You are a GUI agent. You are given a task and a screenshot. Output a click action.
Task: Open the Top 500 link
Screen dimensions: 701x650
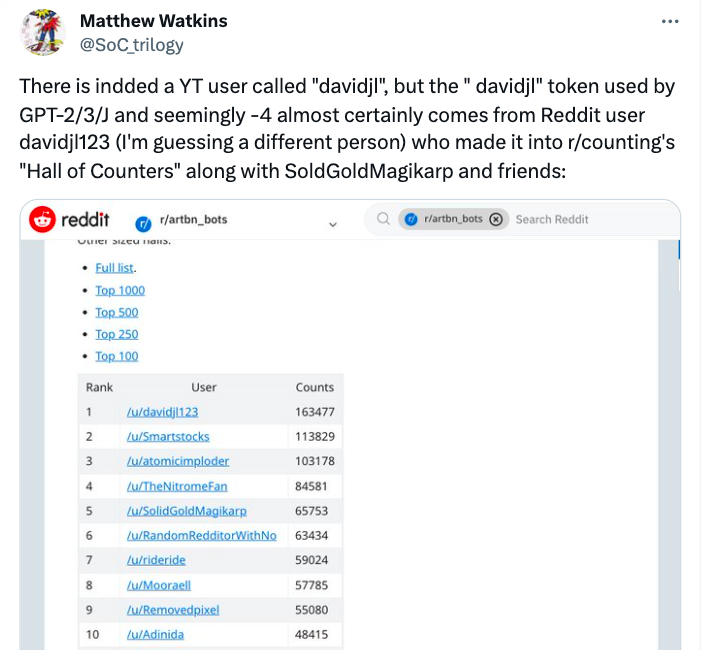click(x=117, y=312)
